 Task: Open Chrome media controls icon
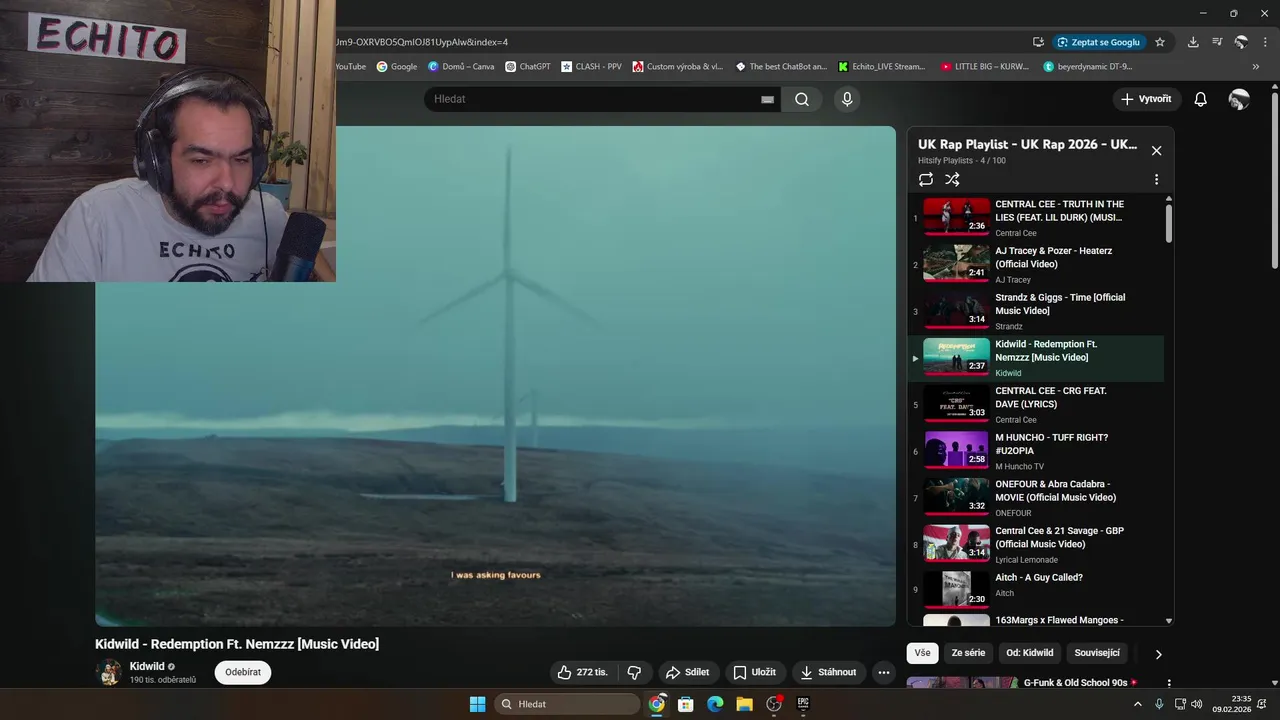click(1217, 42)
